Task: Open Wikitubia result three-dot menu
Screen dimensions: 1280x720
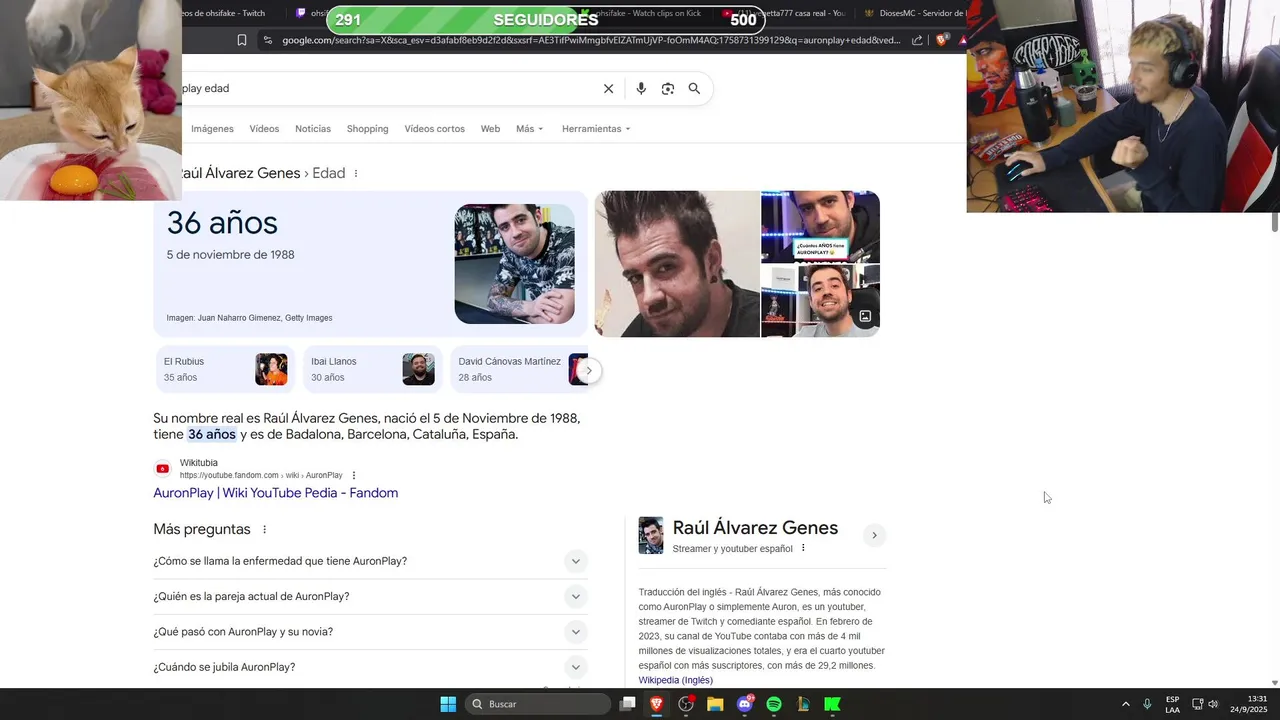Action: pos(354,475)
